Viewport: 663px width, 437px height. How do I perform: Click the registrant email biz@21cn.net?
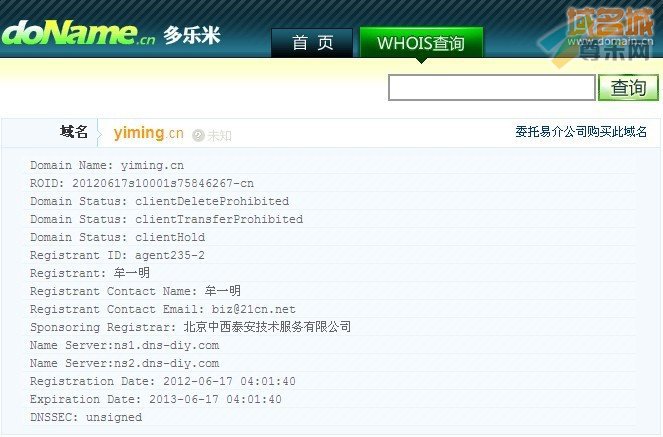tap(254, 309)
